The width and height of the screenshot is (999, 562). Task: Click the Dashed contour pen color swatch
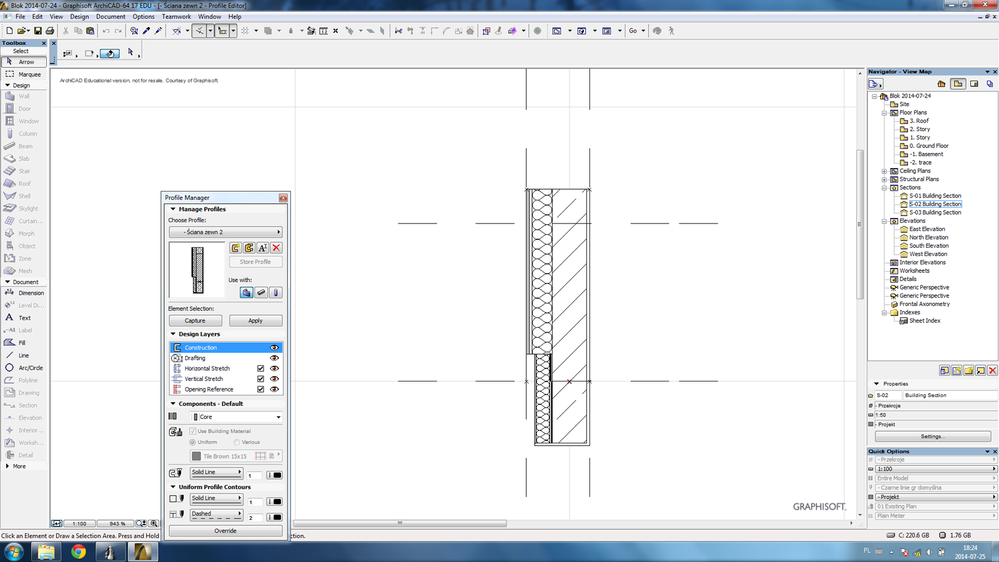(x=275, y=517)
